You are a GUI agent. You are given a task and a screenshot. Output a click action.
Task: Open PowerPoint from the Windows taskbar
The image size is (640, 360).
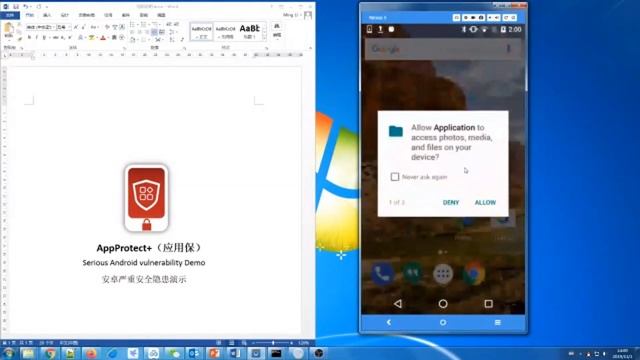point(214,353)
